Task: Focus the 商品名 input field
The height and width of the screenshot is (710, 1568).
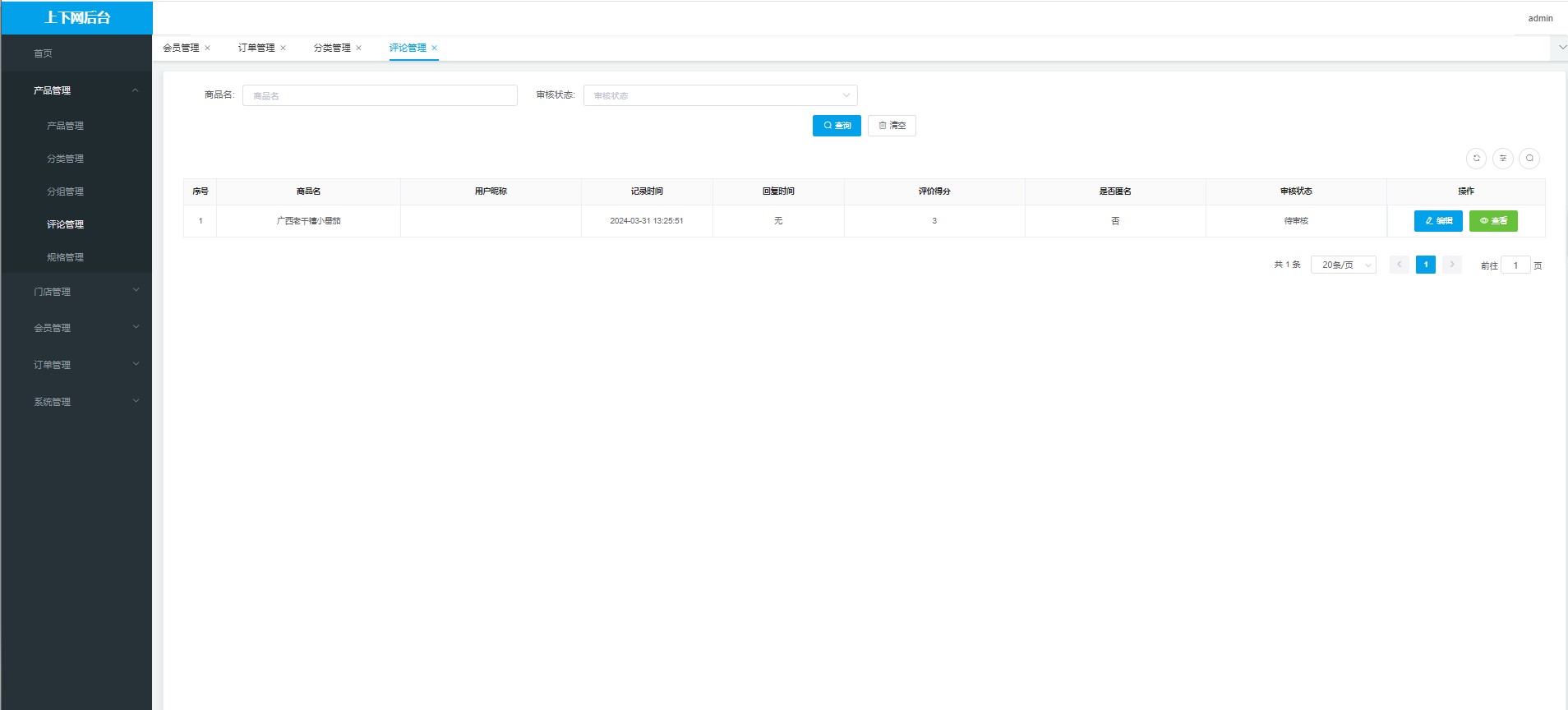Action: 380,95
